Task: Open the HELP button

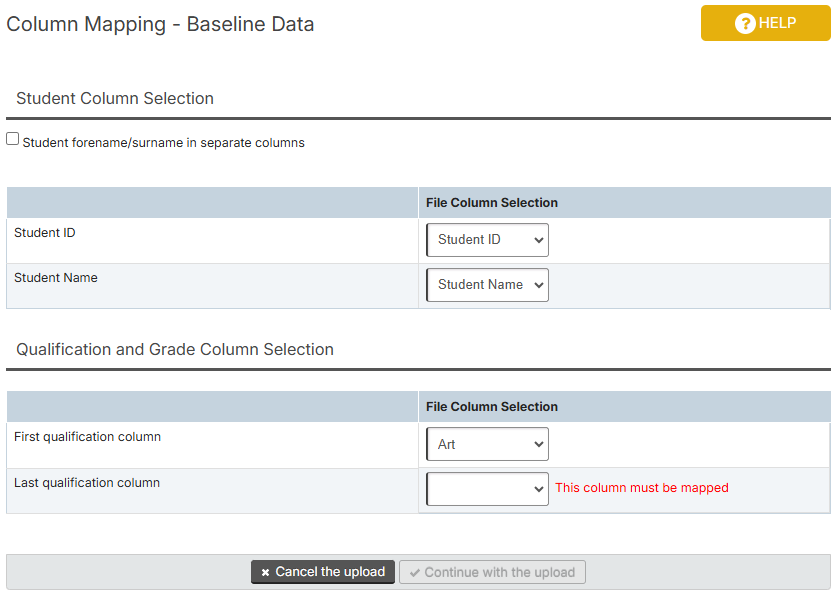Action: click(765, 23)
